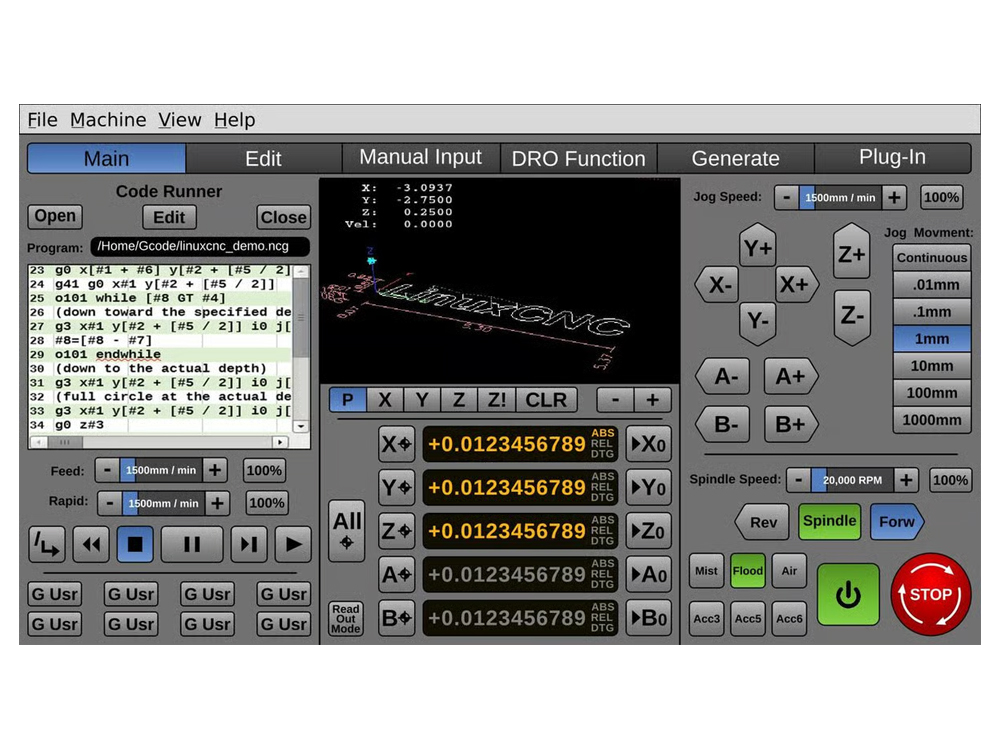Pause the running G-code program
The width and height of the screenshot is (1000, 750).
click(x=192, y=544)
